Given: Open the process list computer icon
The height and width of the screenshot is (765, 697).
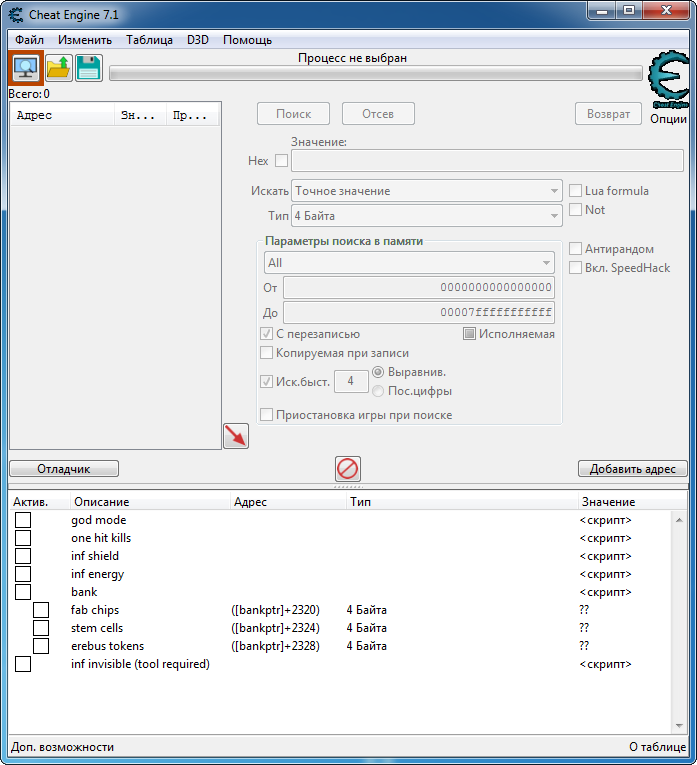Looking at the screenshot, I should point(26,68).
